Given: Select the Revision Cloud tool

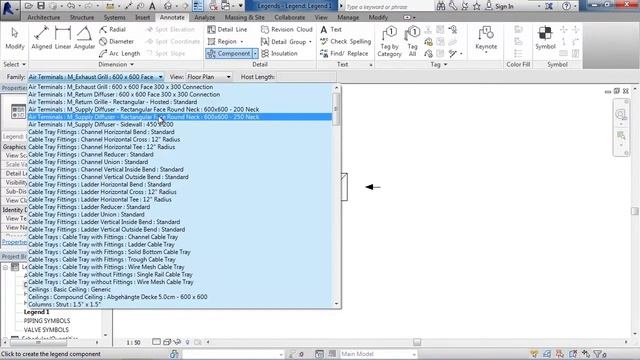Looking at the screenshot, I should tap(287, 29).
